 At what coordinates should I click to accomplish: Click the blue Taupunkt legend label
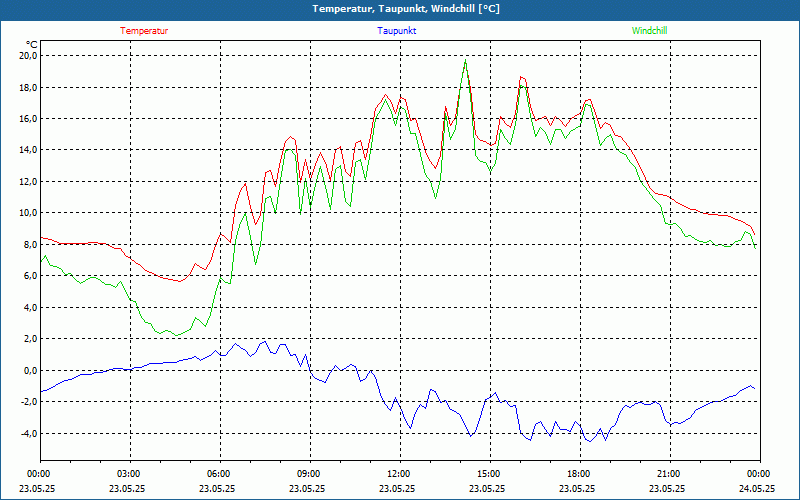(x=396, y=31)
